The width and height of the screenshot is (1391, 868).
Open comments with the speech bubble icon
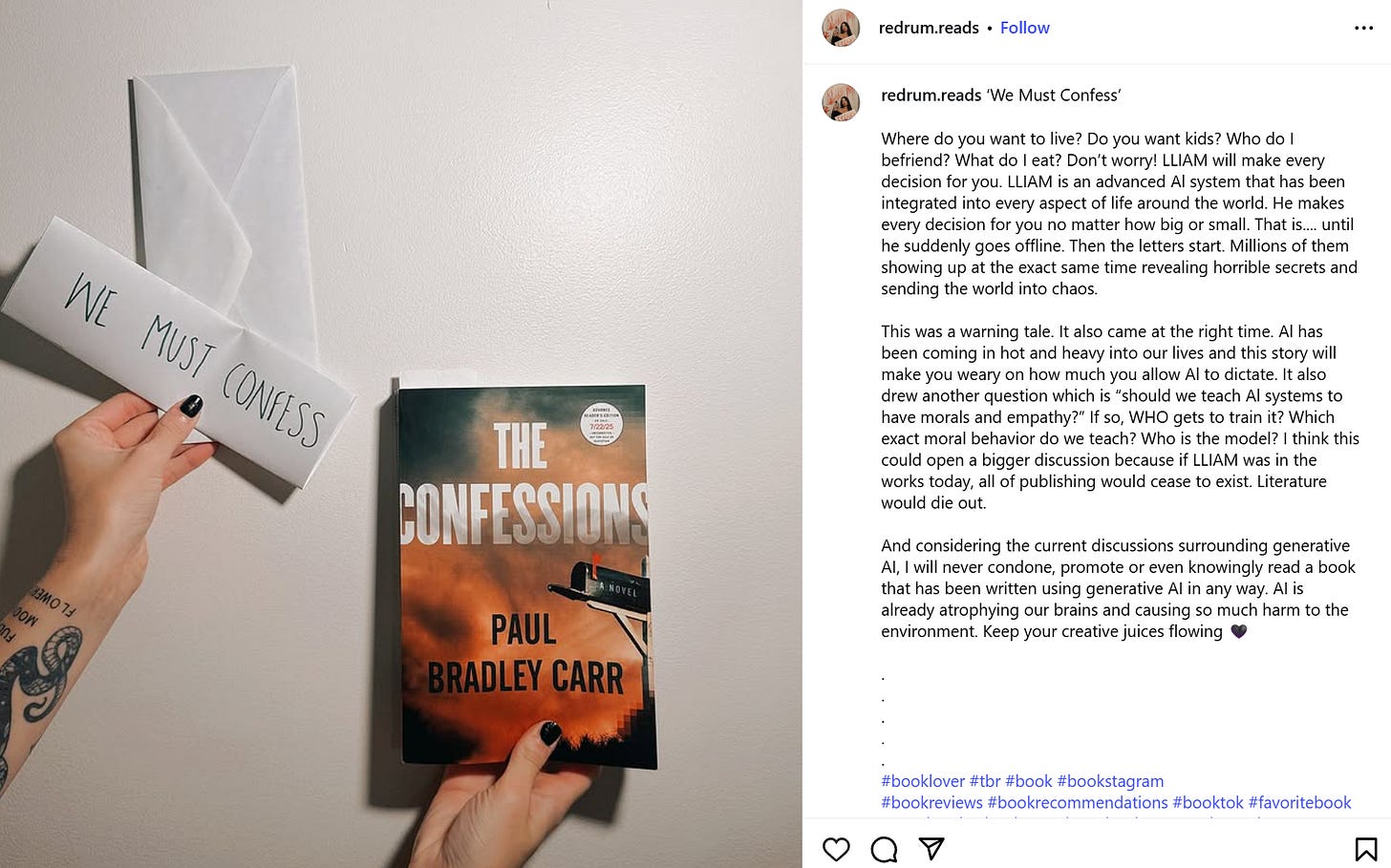885,849
